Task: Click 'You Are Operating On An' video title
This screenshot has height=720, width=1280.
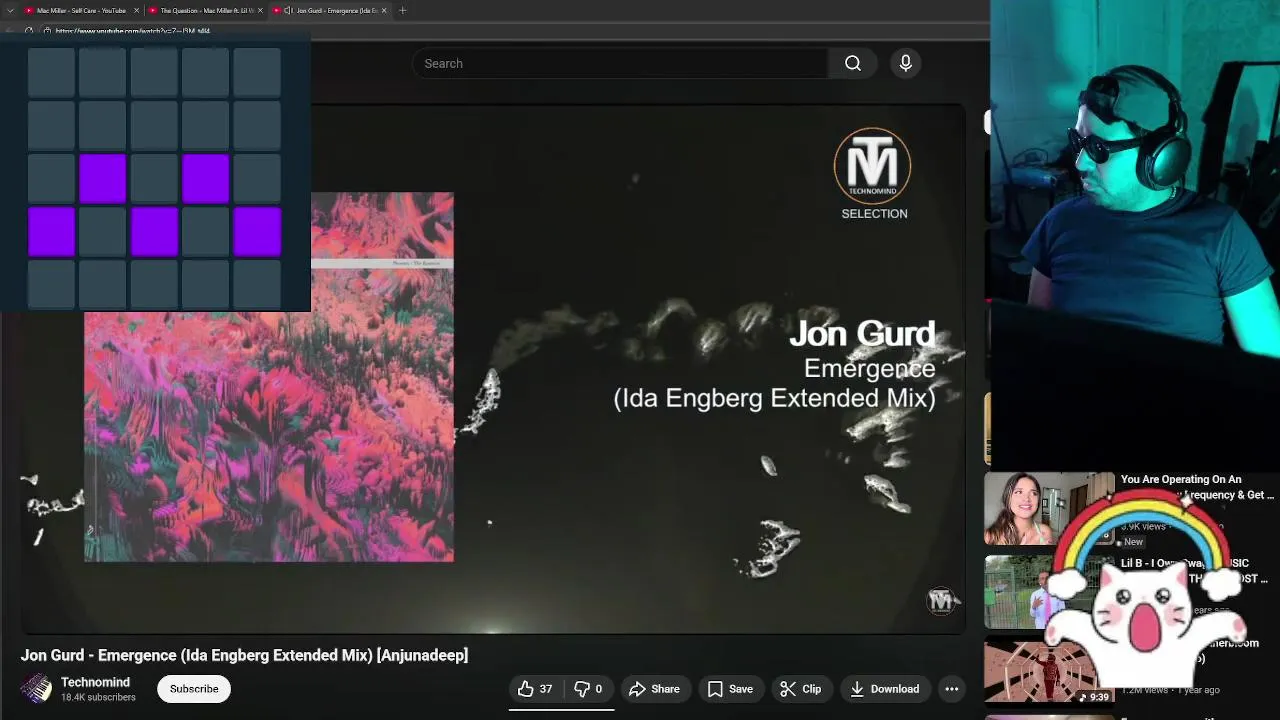Action: point(1197,487)
